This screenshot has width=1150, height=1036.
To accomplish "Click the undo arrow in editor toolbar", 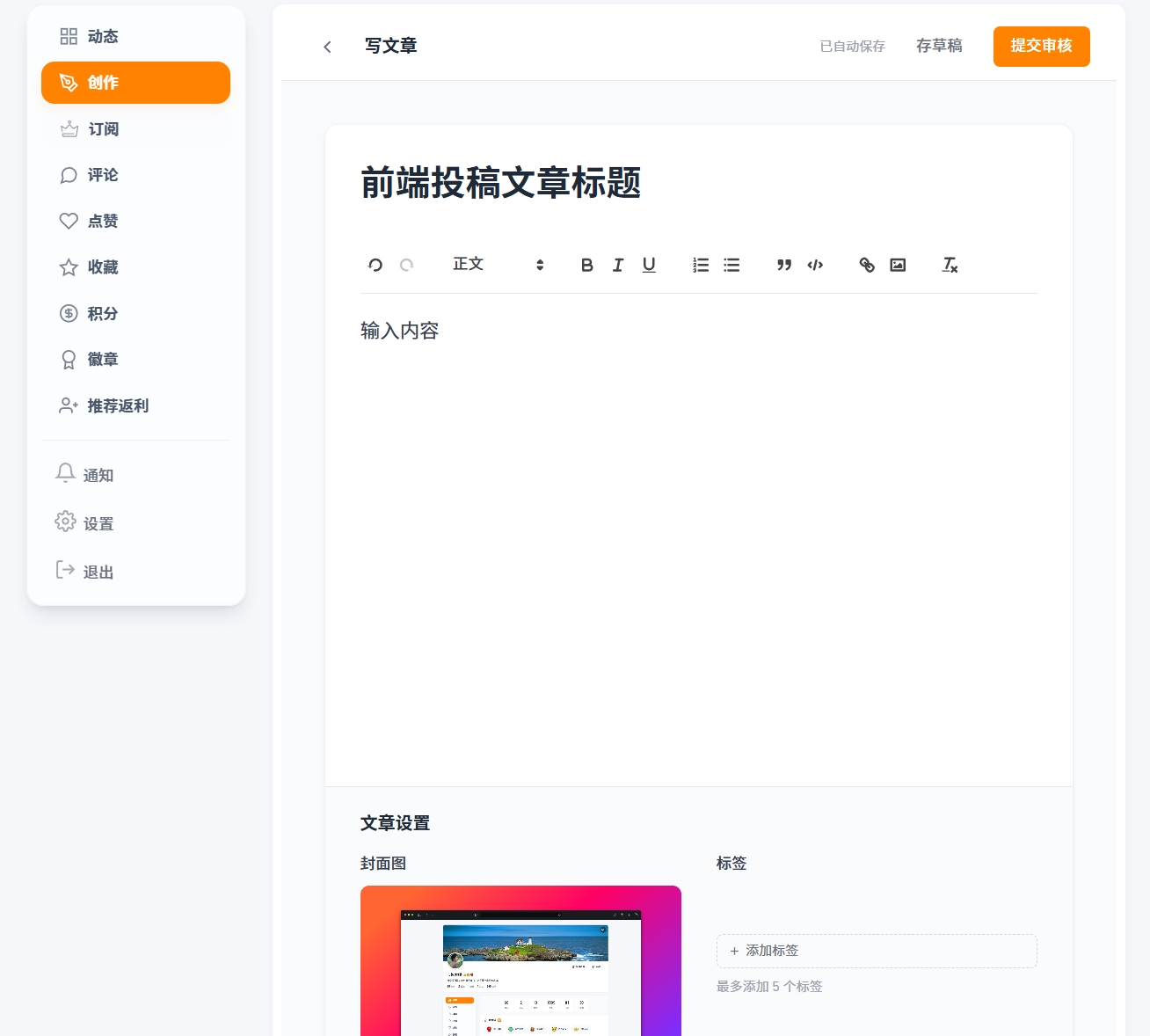I will [x=375, y=265].
